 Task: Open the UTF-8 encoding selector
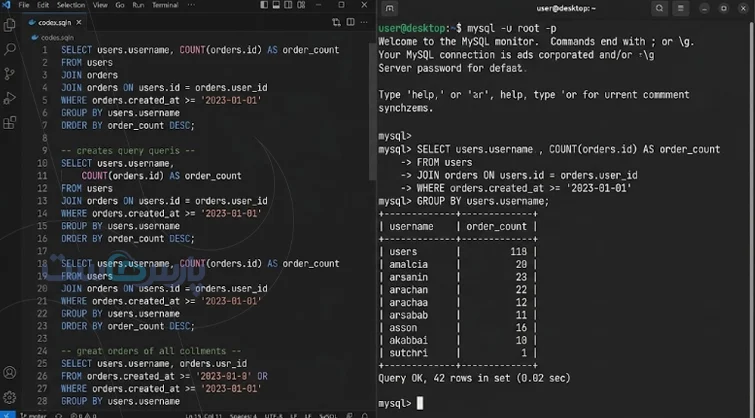click(273, 416)
